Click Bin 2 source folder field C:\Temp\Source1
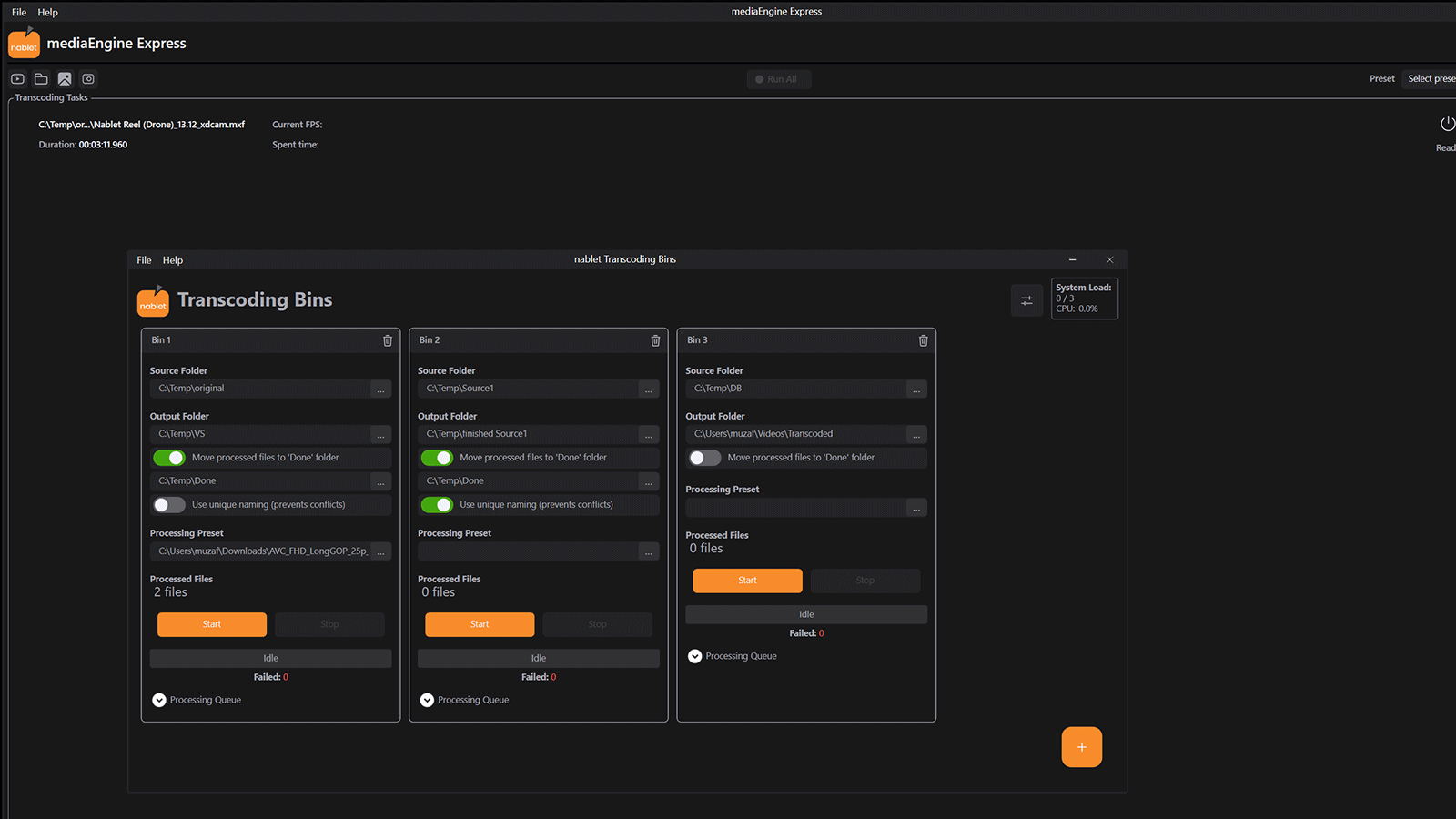This screenshot has width=1456, height=819. point(528,389)
